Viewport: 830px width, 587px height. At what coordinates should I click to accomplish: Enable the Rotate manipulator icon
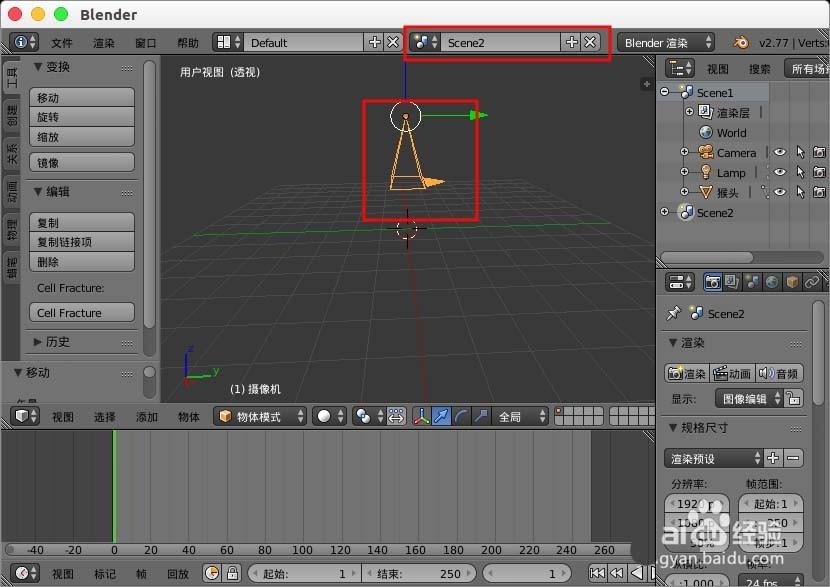(462, 417)
